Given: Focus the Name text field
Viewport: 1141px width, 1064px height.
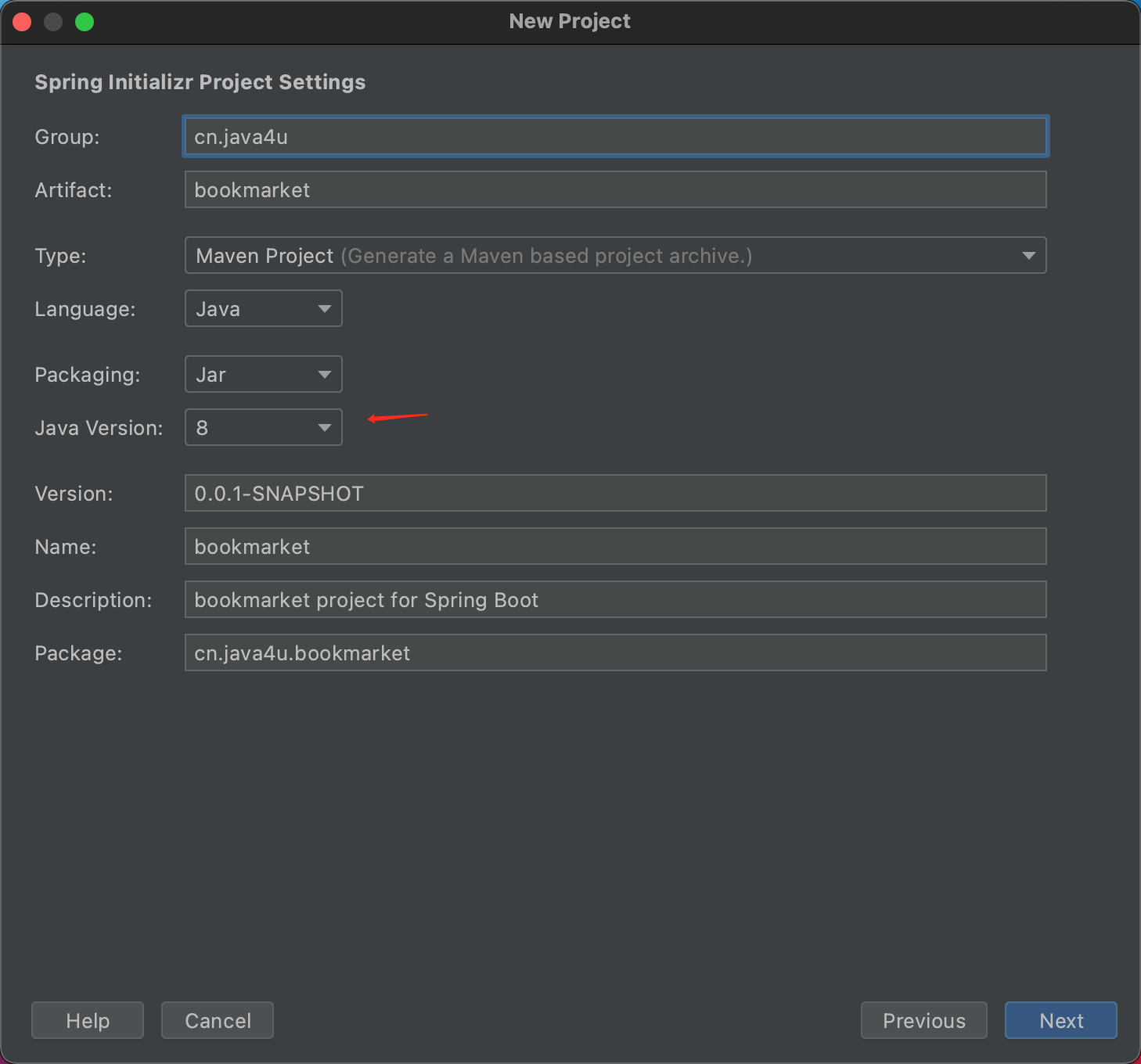Looking at the screenshot, I should click(615, 547).
